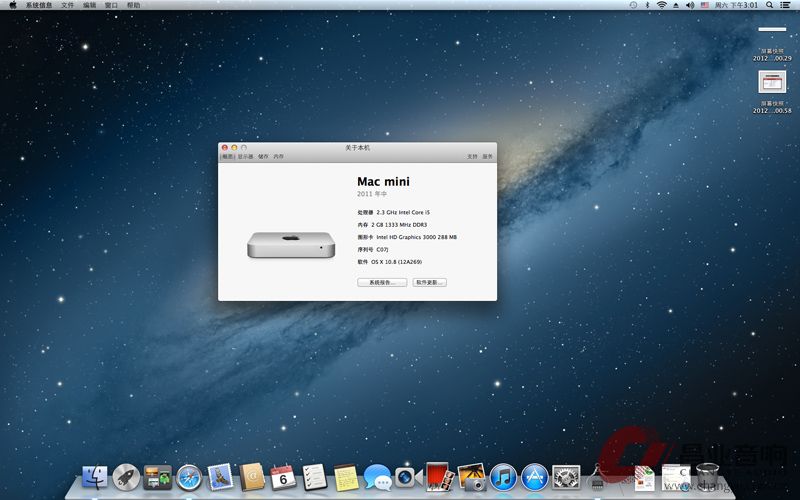Screen dimensions: 800x500
Task: Open Notification Center list icon
Action: [785, 5]
